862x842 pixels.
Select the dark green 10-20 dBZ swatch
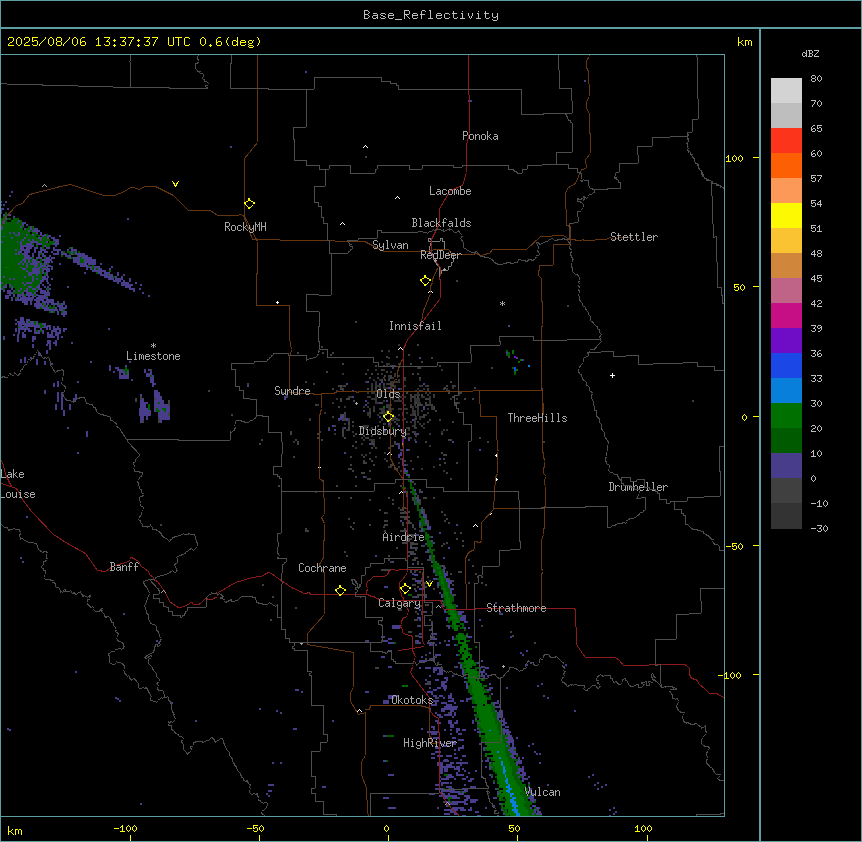point(786,440)
